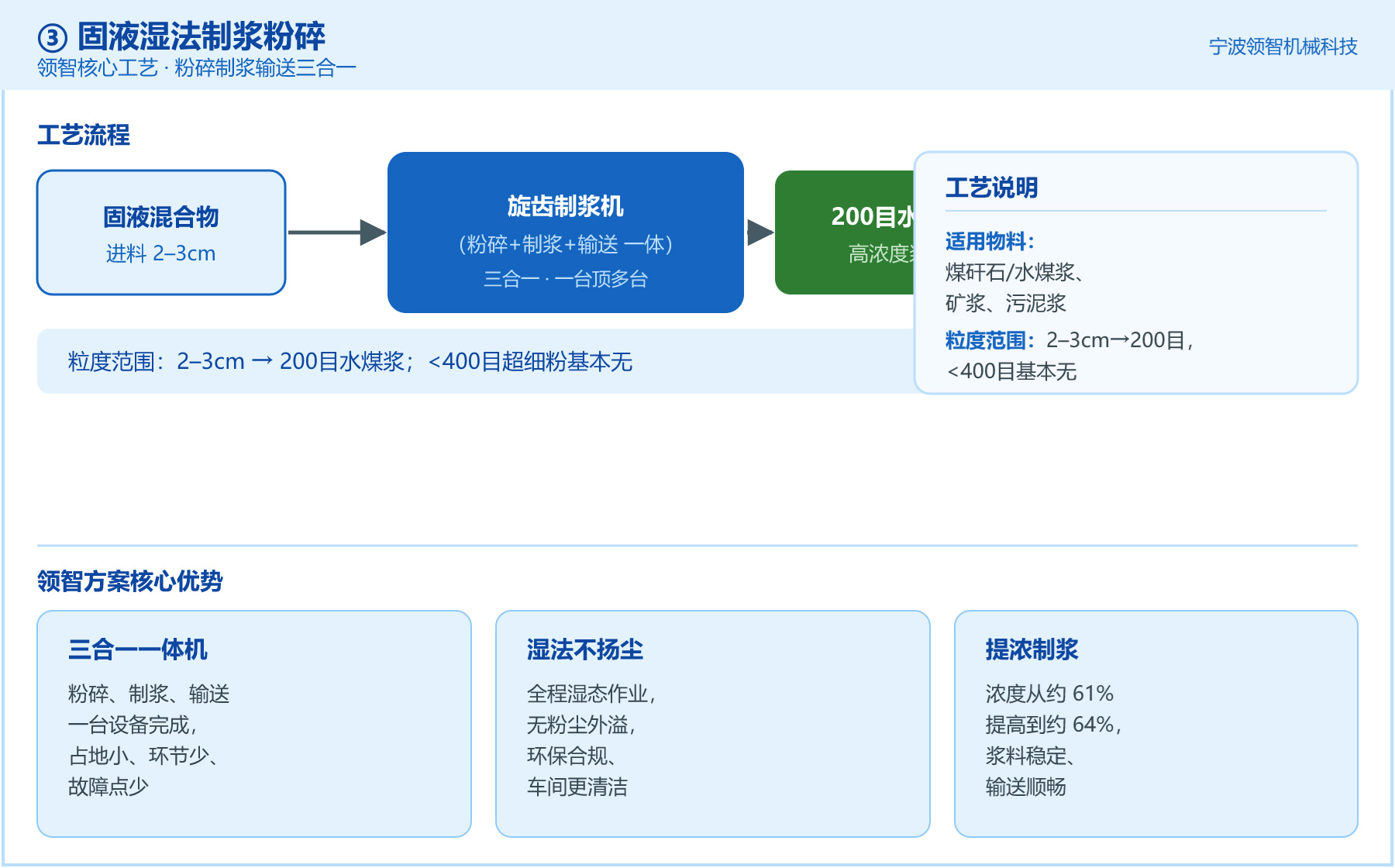Click the slide title 固液湿法制浆粉碎
1395x868 pixels.
coord(201,36)
